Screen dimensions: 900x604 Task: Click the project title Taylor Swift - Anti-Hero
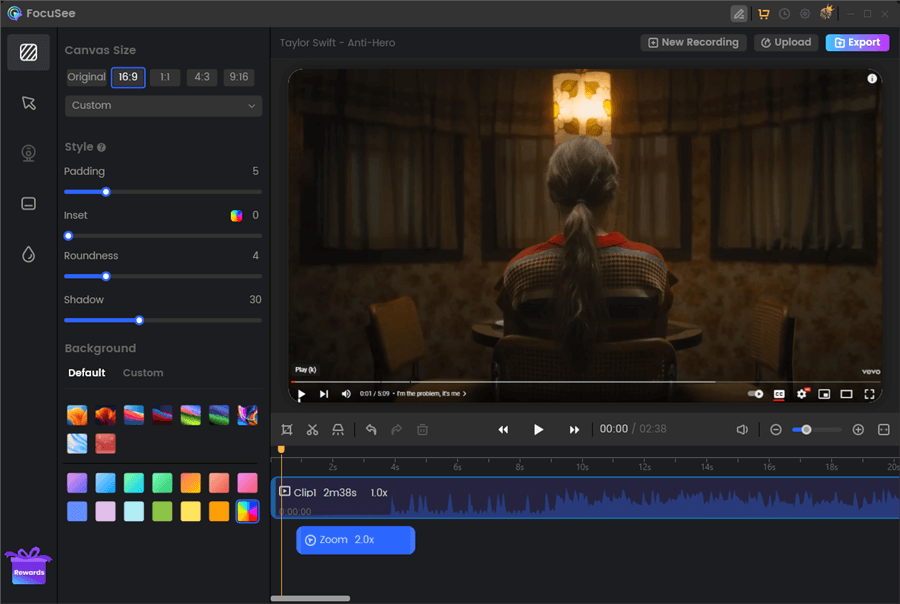[338, 43]
